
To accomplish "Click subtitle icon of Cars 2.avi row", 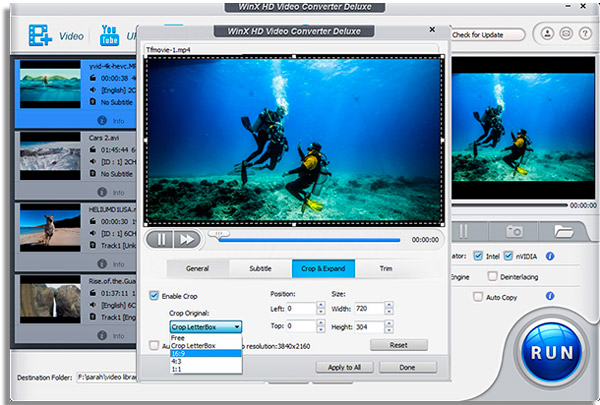I will click(93, 173).
